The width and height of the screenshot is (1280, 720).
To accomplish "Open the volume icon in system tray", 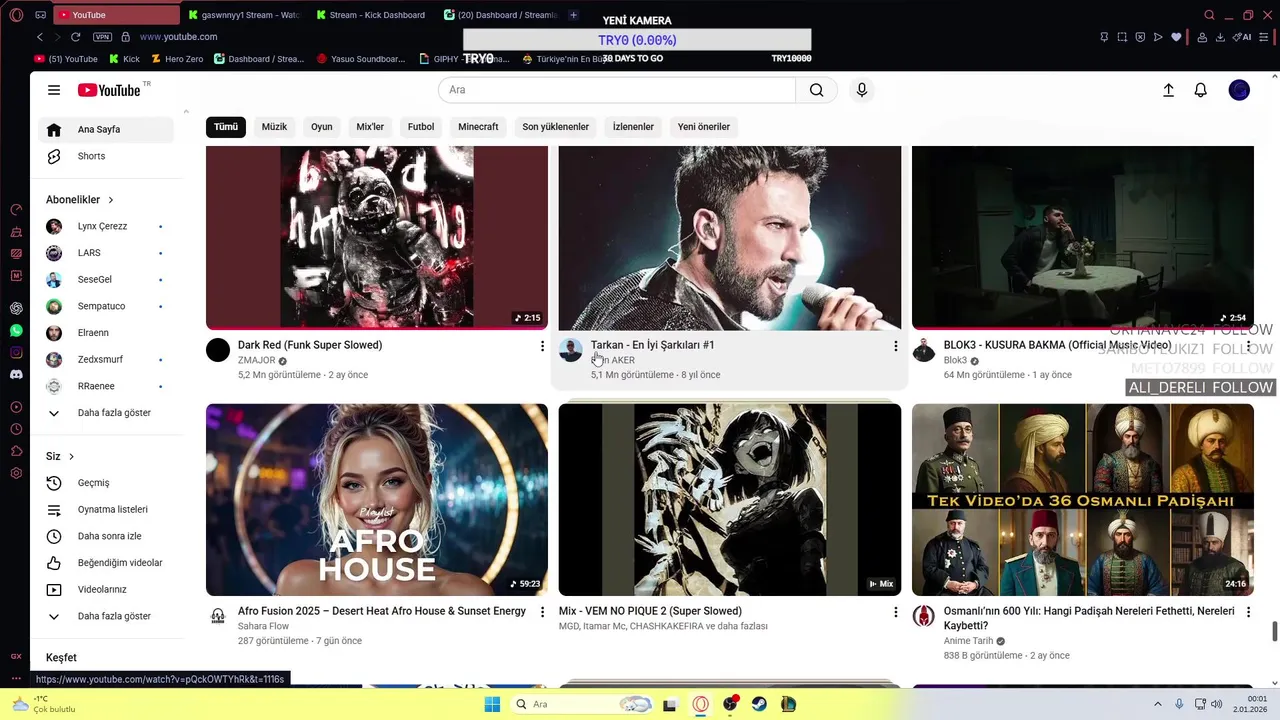I will (x=1217, y=704).
